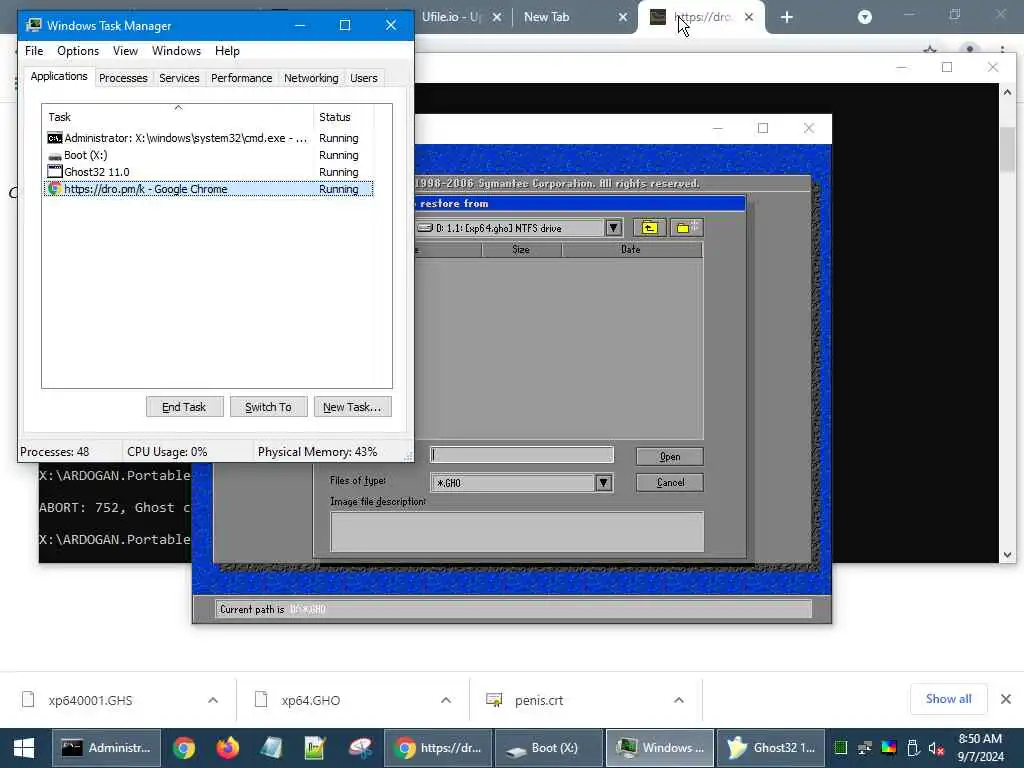Click the scissors snipping taskbar icon
The image size is (1024, 768).
tap(360, 748)
